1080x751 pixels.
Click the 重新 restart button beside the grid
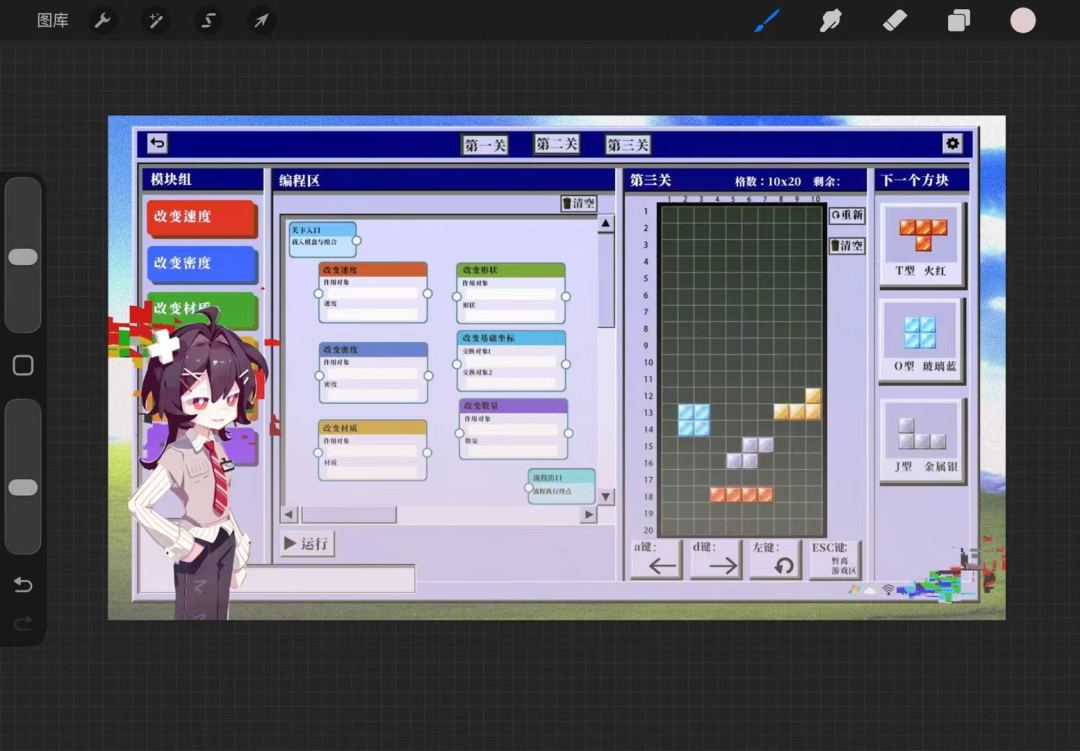click(x=847, y=215)
